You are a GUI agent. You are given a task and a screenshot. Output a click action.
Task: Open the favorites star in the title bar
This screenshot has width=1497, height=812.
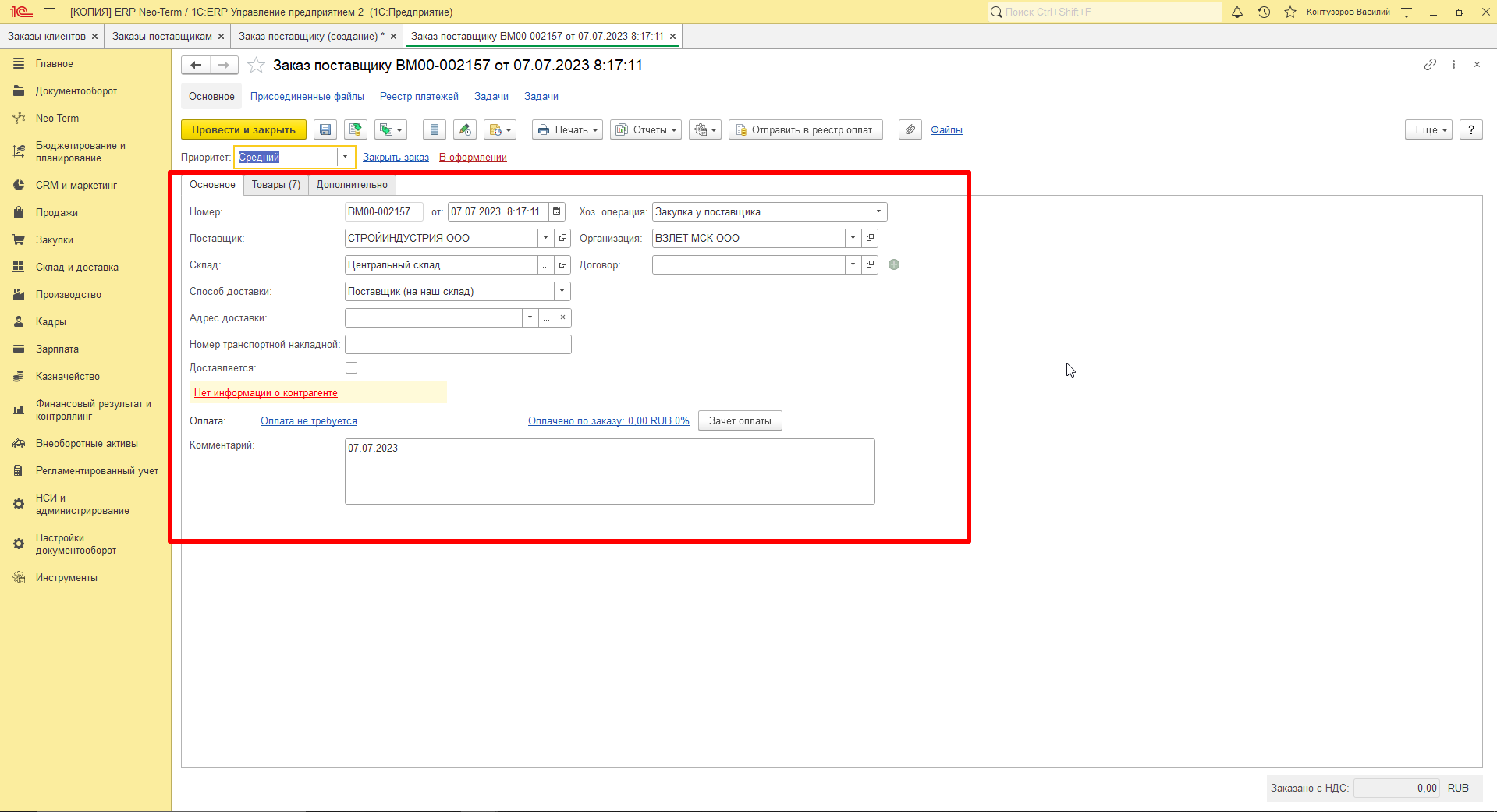click(1290, 12)
